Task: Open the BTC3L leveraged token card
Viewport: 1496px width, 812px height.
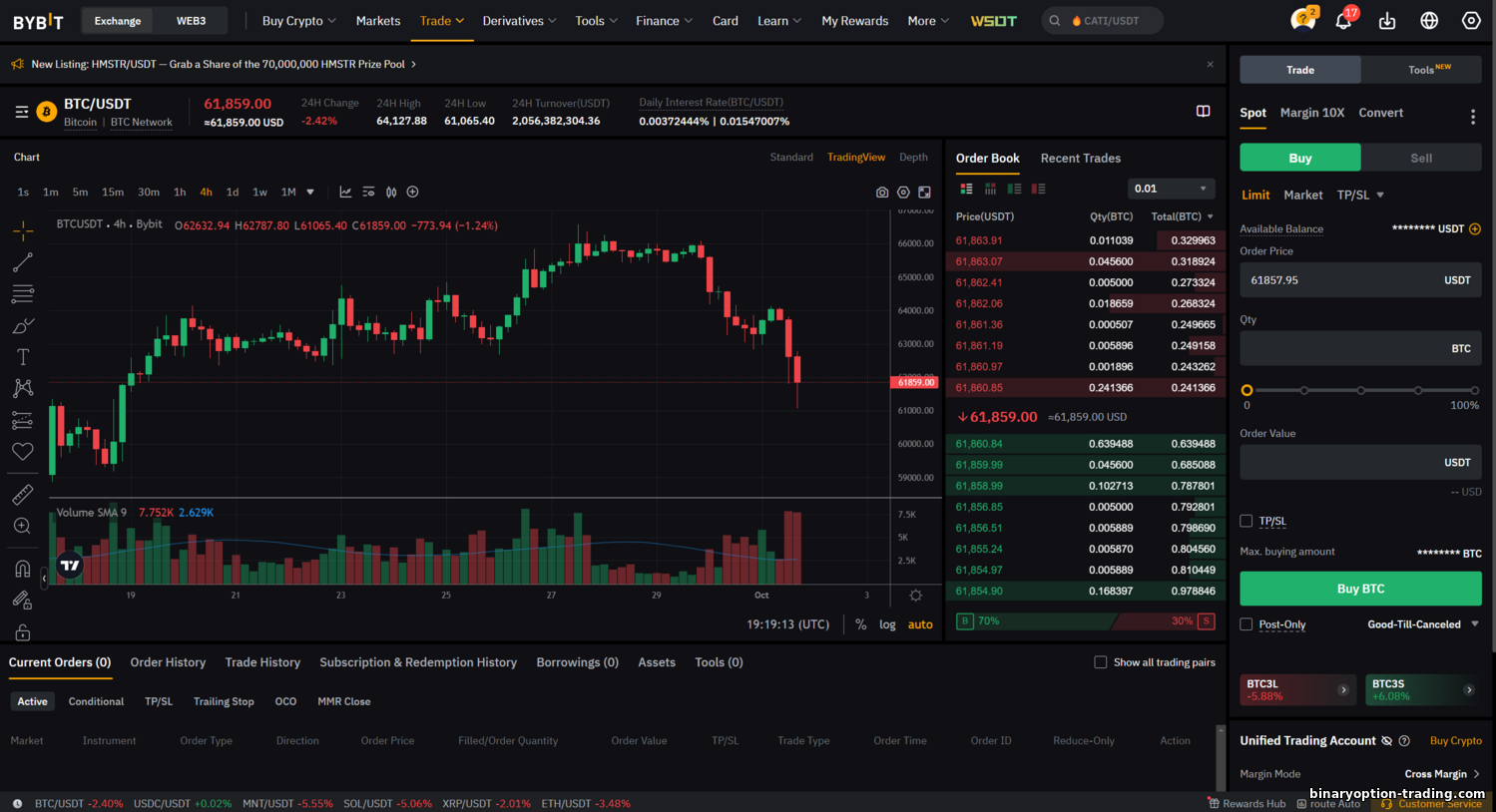Action: [1296, 689]
